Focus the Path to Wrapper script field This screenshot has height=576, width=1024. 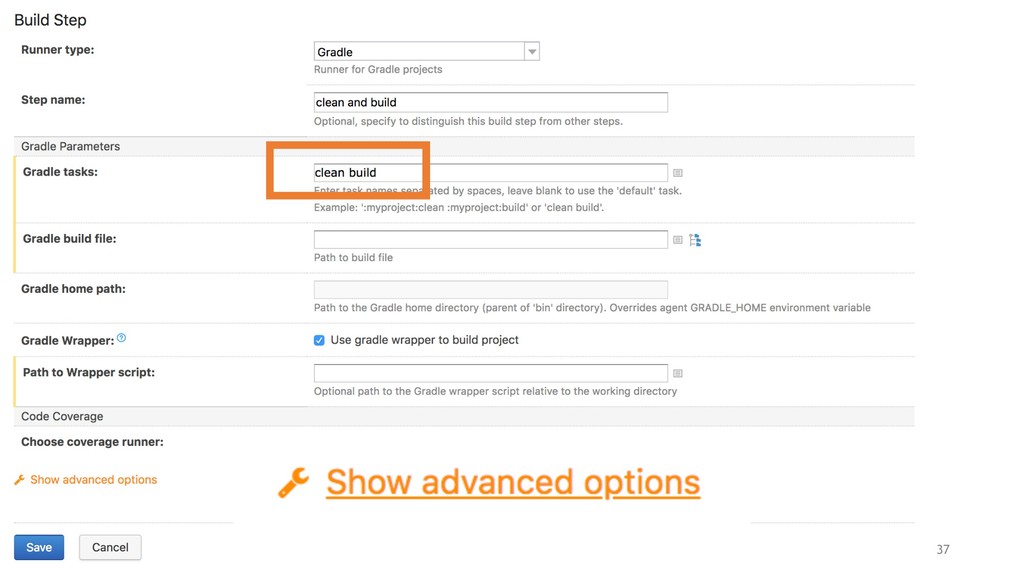pos(490,373)
